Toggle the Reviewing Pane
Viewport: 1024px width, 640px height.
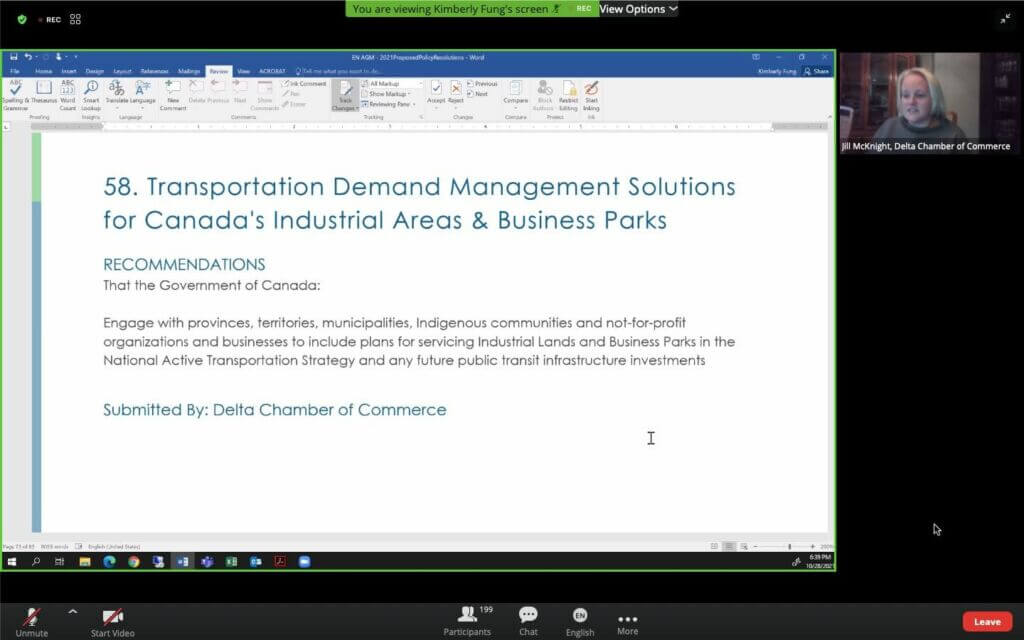(388, 104)
